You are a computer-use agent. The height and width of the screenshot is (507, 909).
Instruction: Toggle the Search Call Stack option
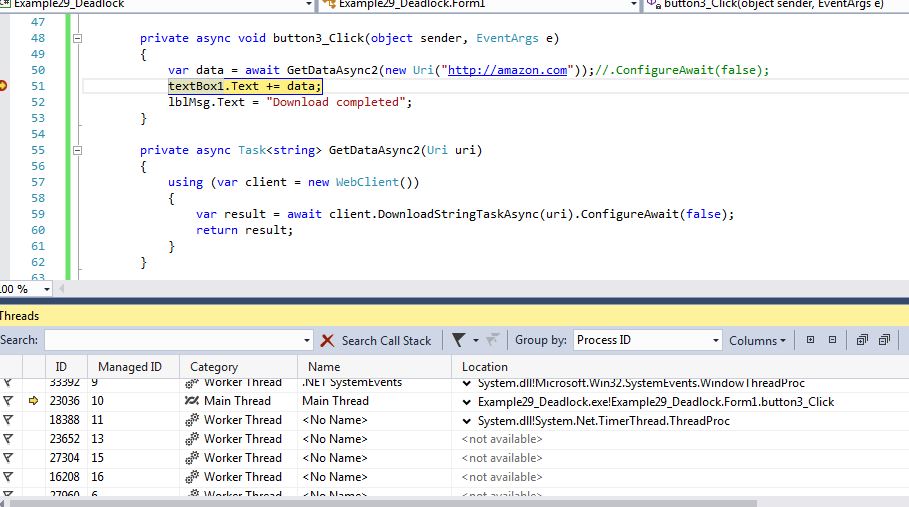[386, 341]
